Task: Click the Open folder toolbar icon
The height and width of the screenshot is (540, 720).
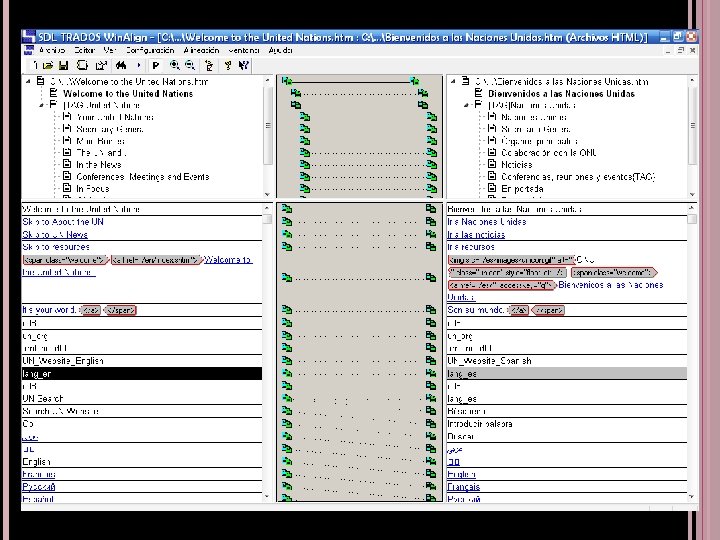Action: (x=48, y=66)
